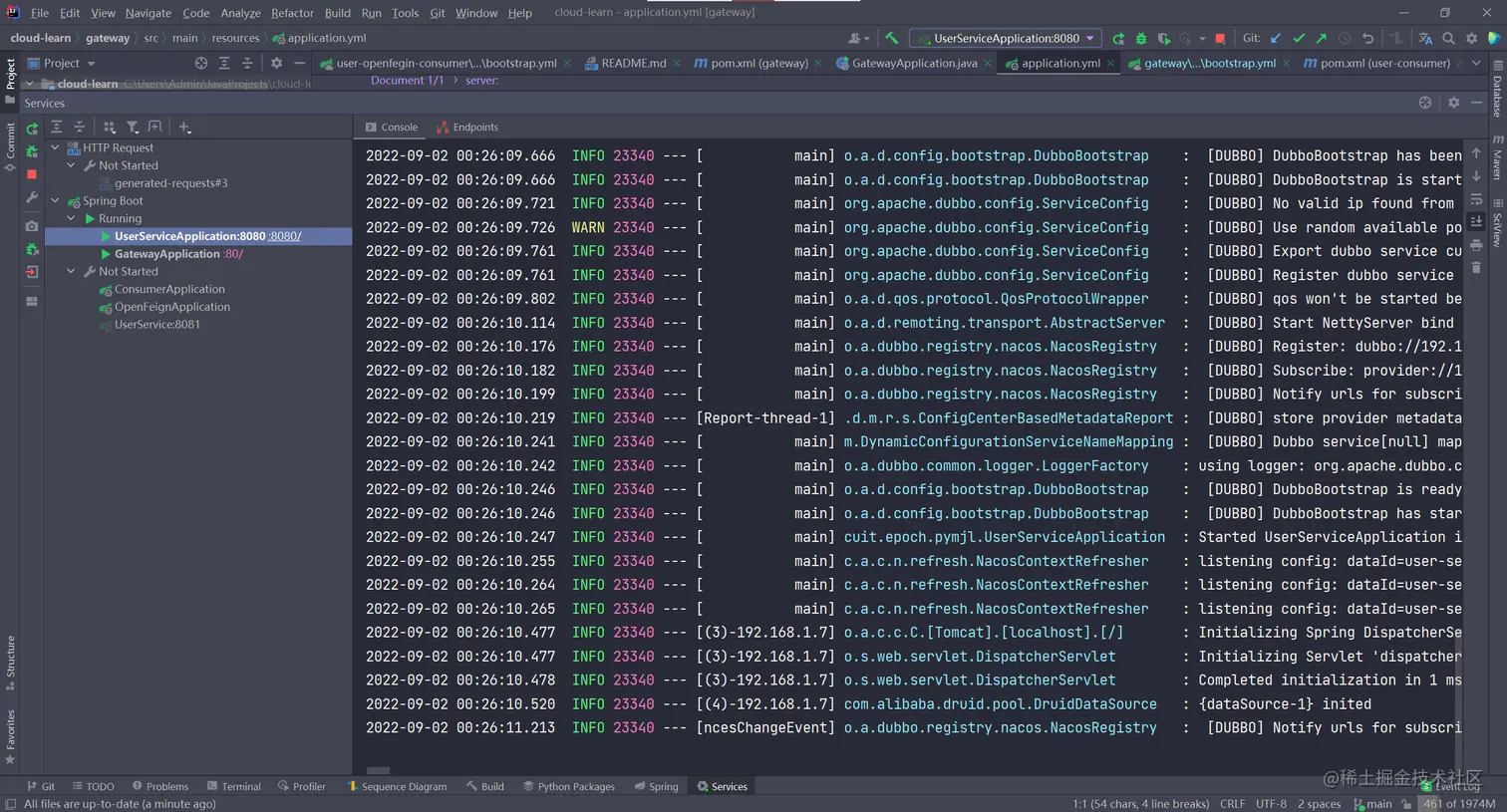The image size is (1507, 812).
Task: Rollback changes with undo arrow icon
Action: pos(1367,38)
